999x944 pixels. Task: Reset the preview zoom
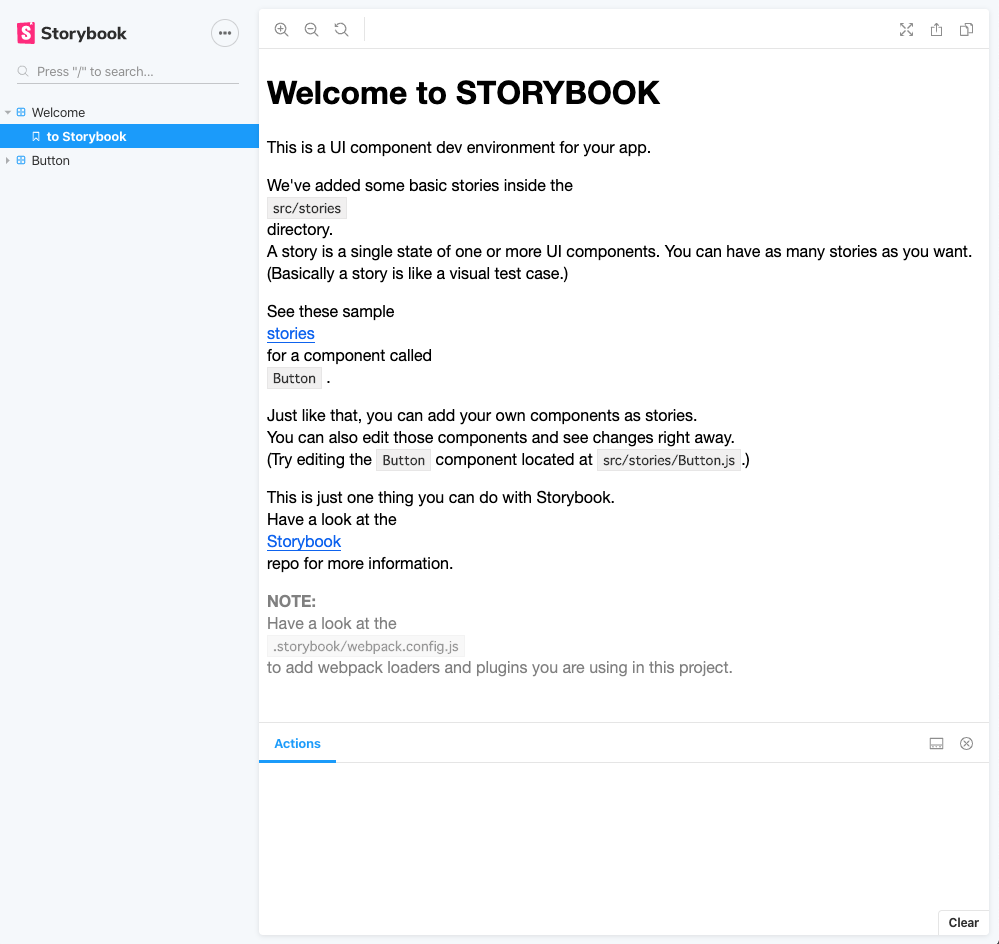click(x=341, y=29)
